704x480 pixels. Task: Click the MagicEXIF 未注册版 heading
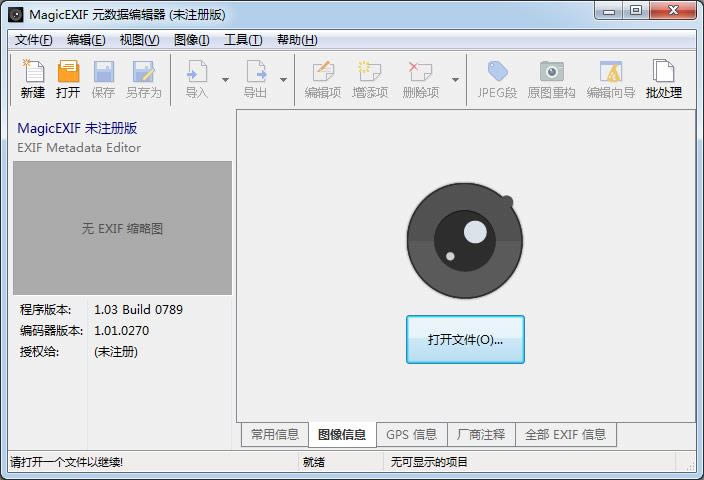[x=77, y=128]
